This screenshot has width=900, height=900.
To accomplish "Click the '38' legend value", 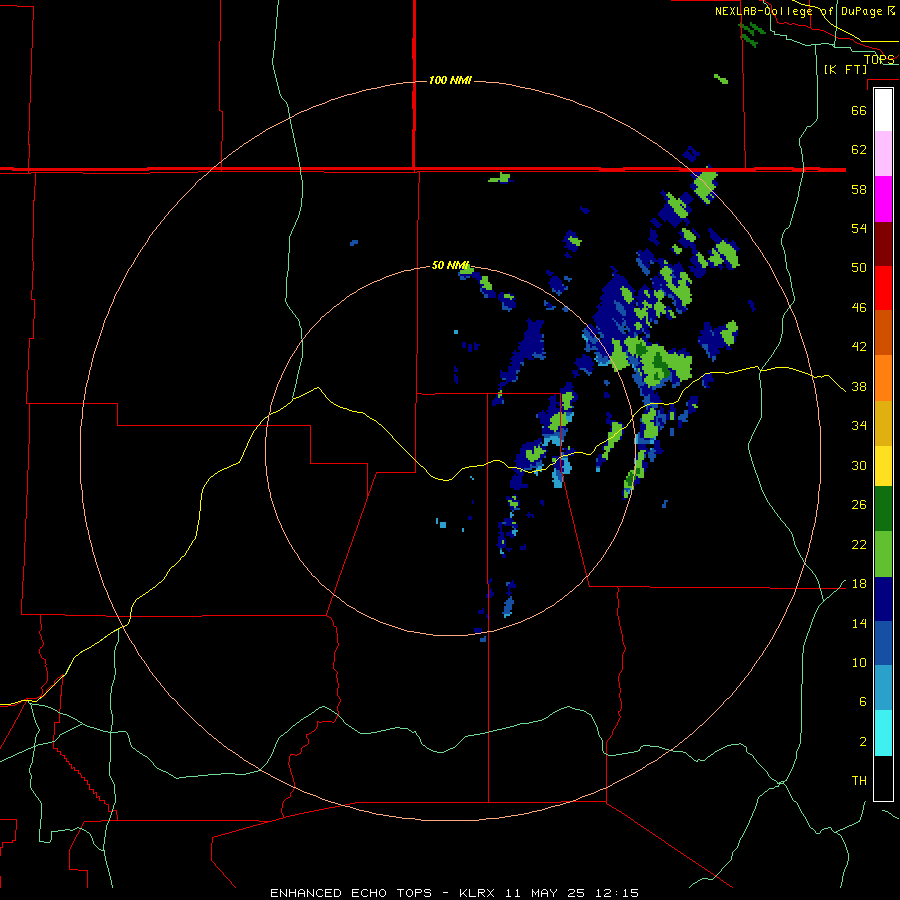I will click(859, 386).
